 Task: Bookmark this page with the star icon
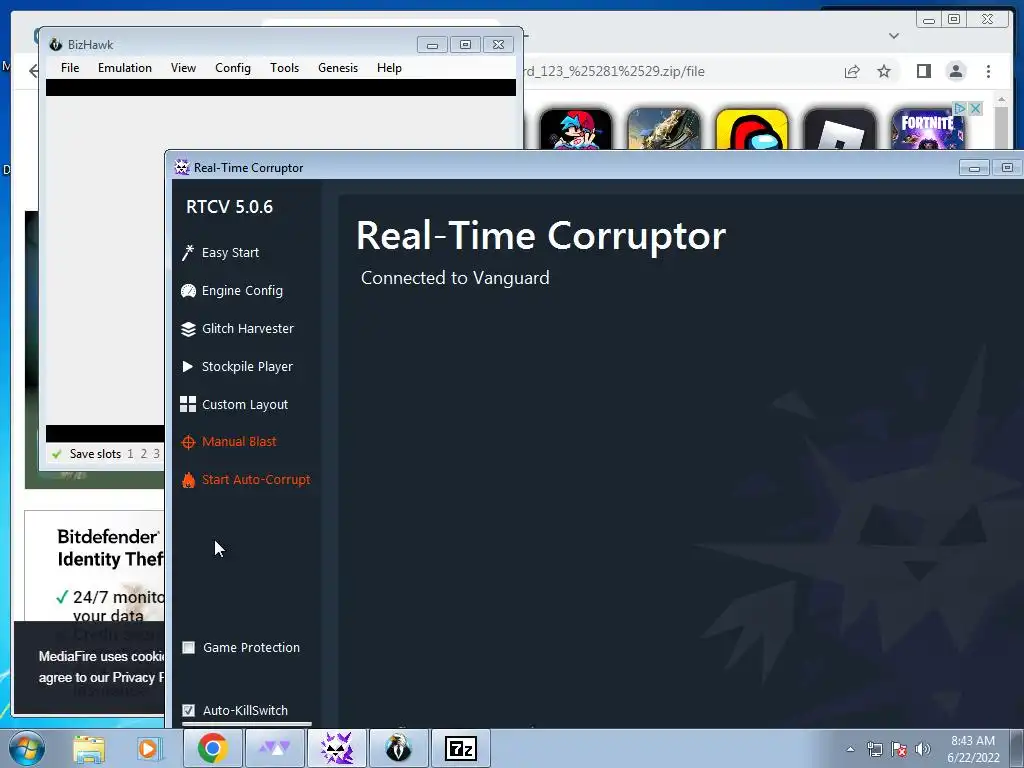tap(884, 71)
